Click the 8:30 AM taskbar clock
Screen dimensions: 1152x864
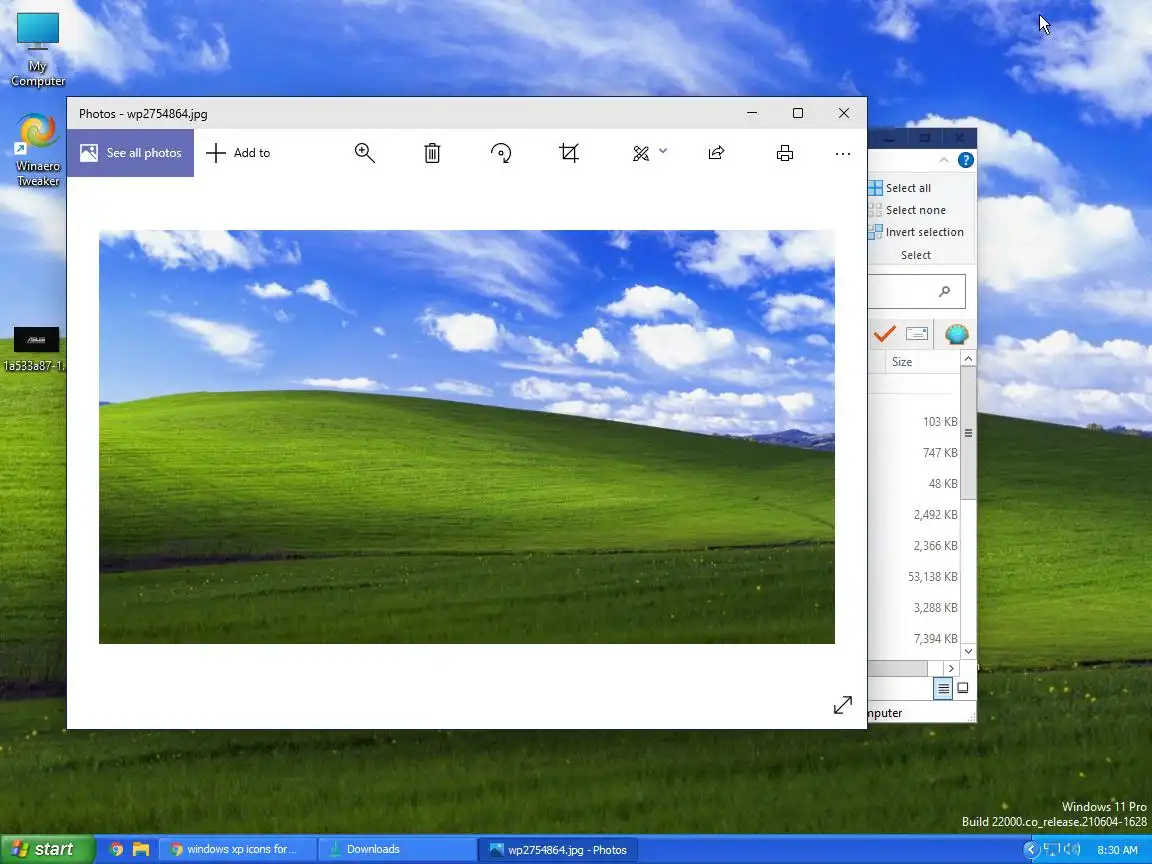1117,849
